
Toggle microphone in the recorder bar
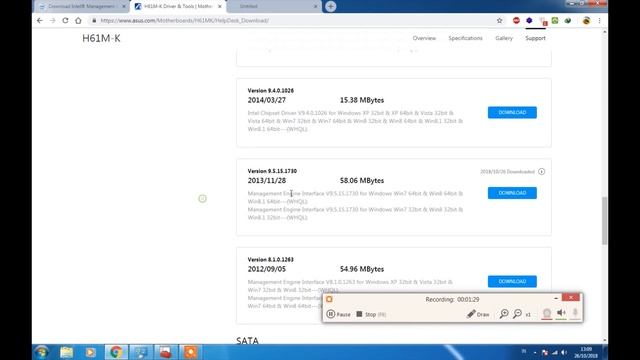[575, 313]
